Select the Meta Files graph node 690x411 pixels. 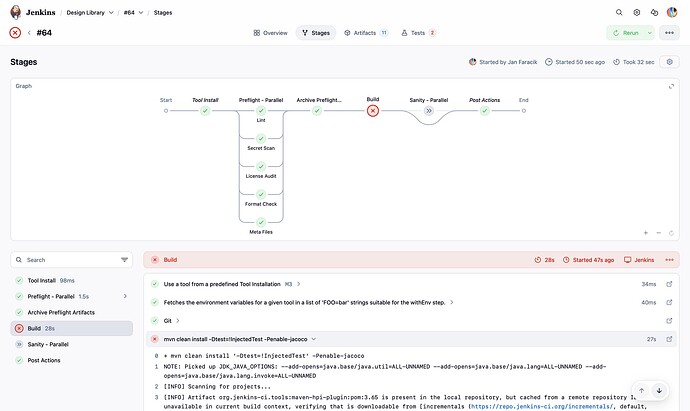pyautogui.click(x=261, y=222)
